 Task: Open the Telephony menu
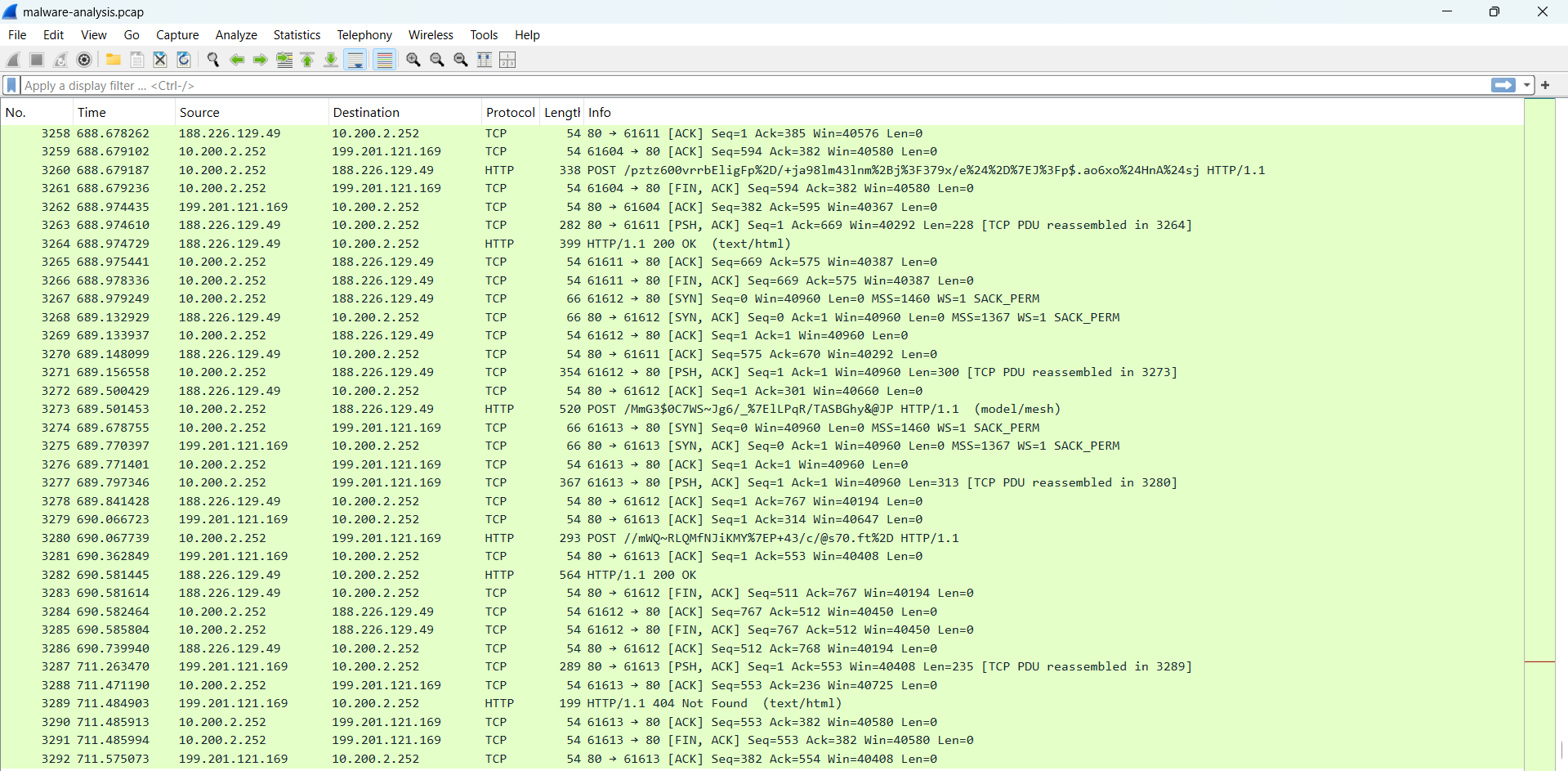(364, 34)
